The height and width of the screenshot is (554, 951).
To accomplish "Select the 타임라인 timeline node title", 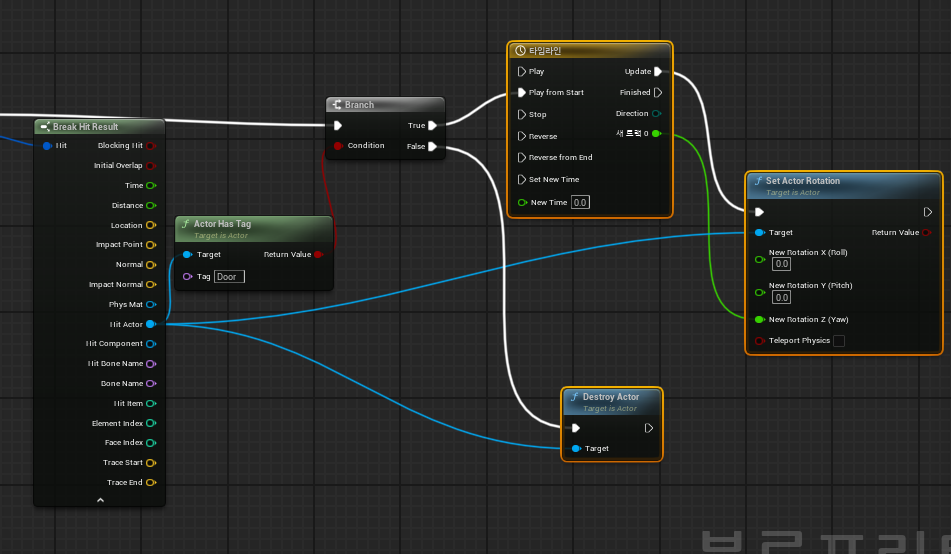I will [x=545, y=51].
